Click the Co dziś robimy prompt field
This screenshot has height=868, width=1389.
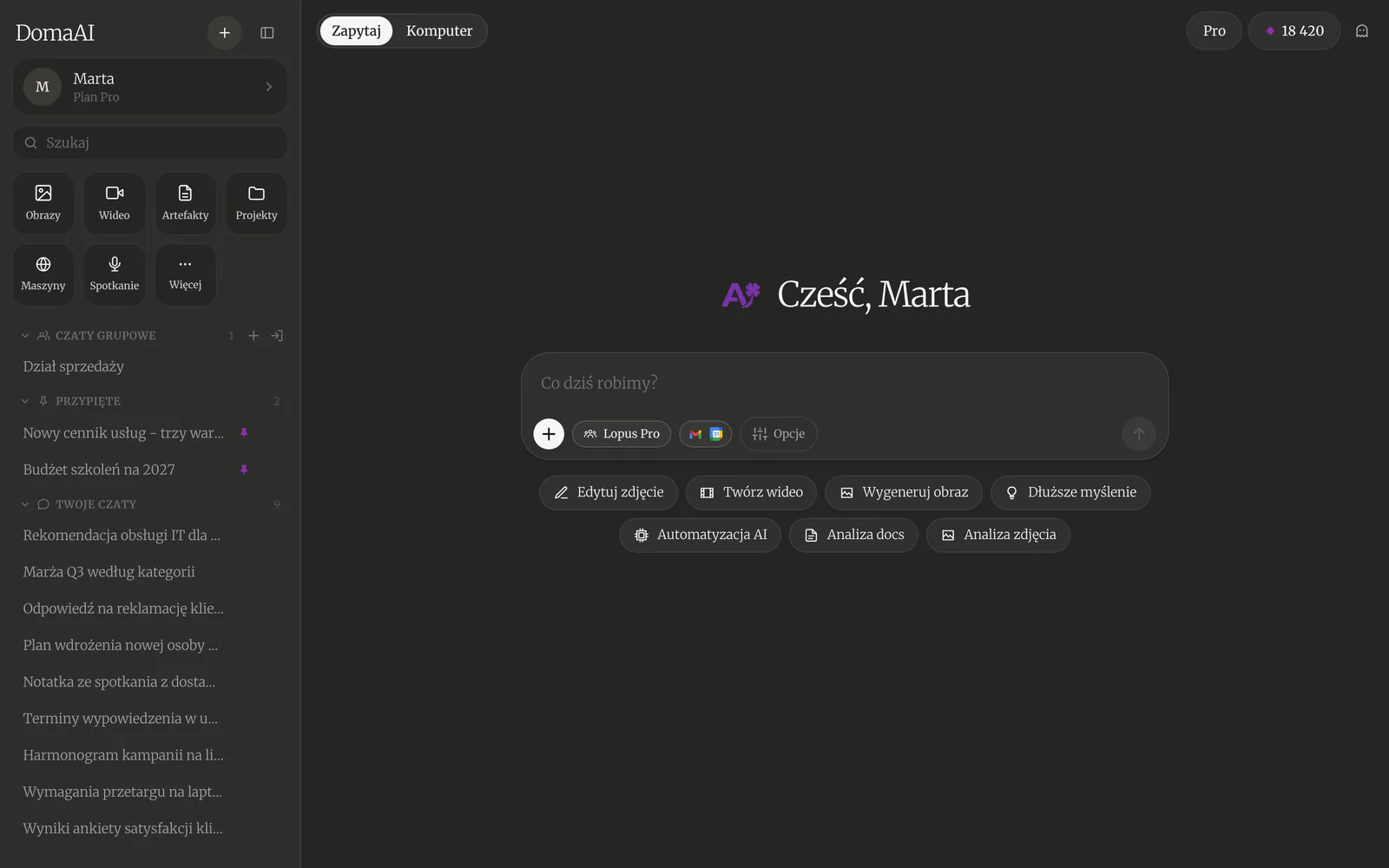pos(844,383)
